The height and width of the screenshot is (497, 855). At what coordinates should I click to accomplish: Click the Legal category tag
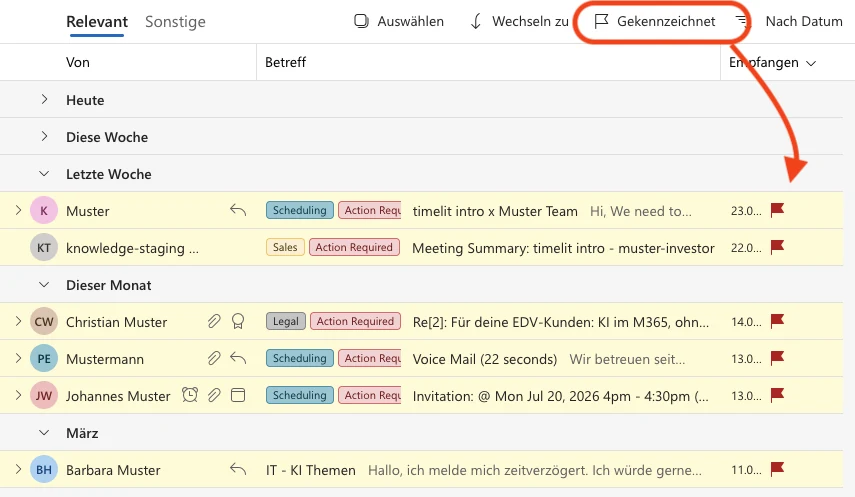[285, 322]
